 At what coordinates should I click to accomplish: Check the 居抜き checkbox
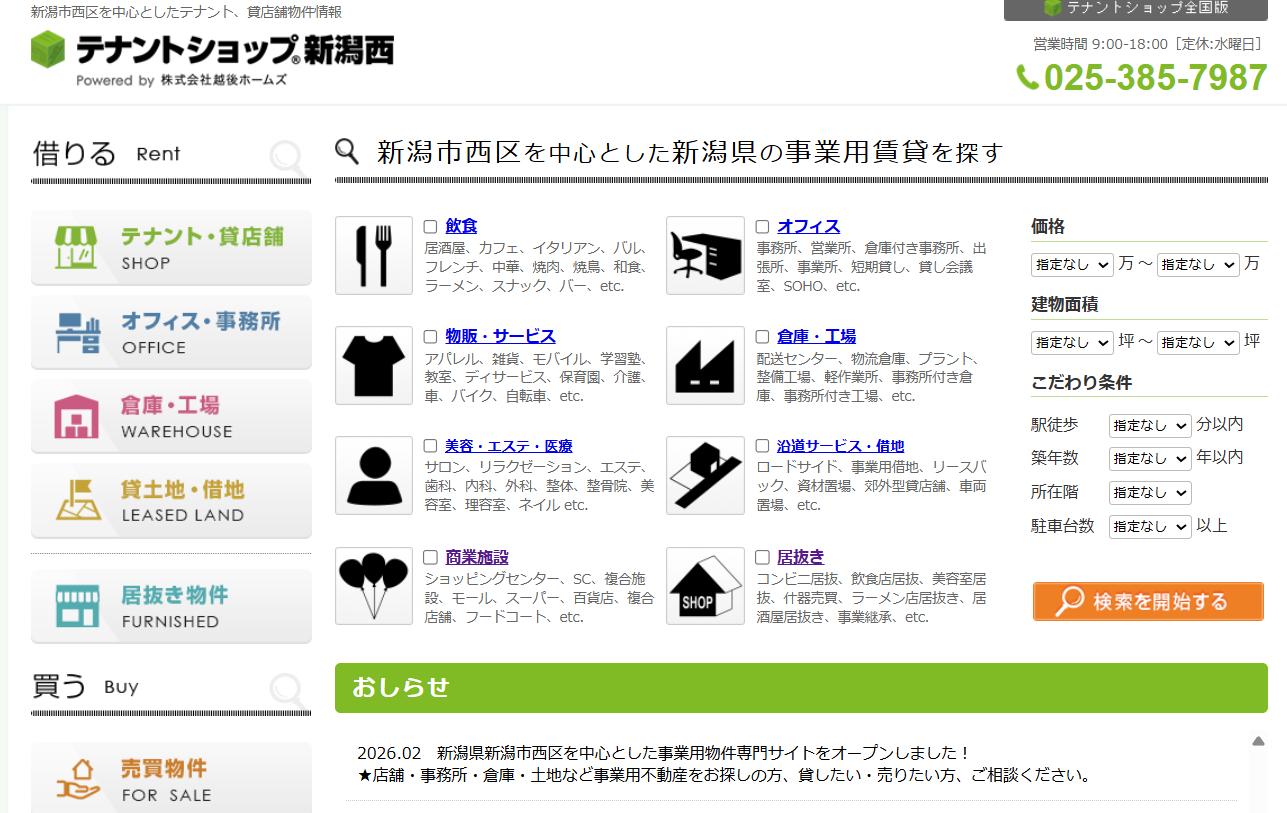point(761,559)
